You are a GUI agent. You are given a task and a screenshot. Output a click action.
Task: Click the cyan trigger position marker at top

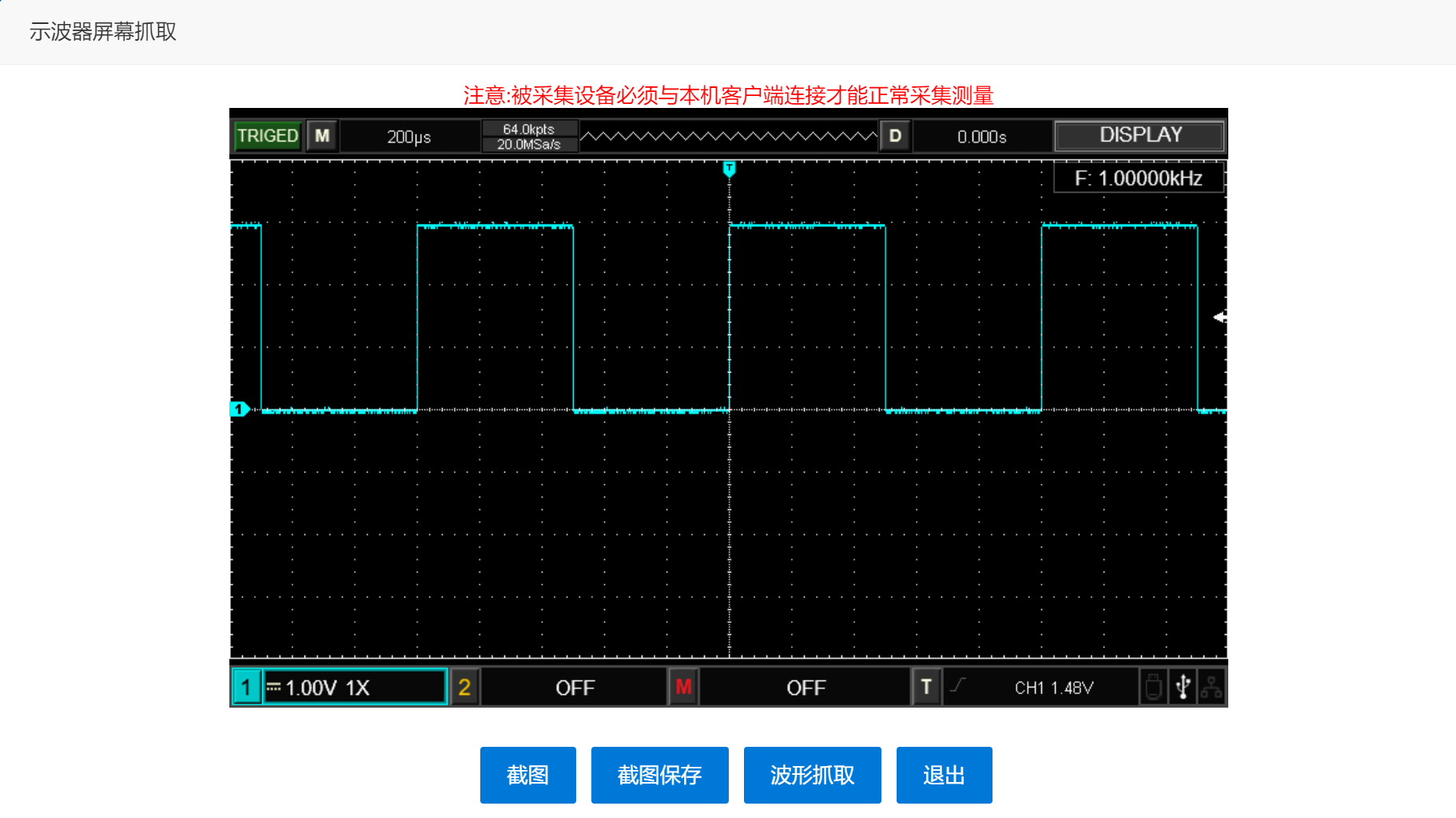click(729, 169)
